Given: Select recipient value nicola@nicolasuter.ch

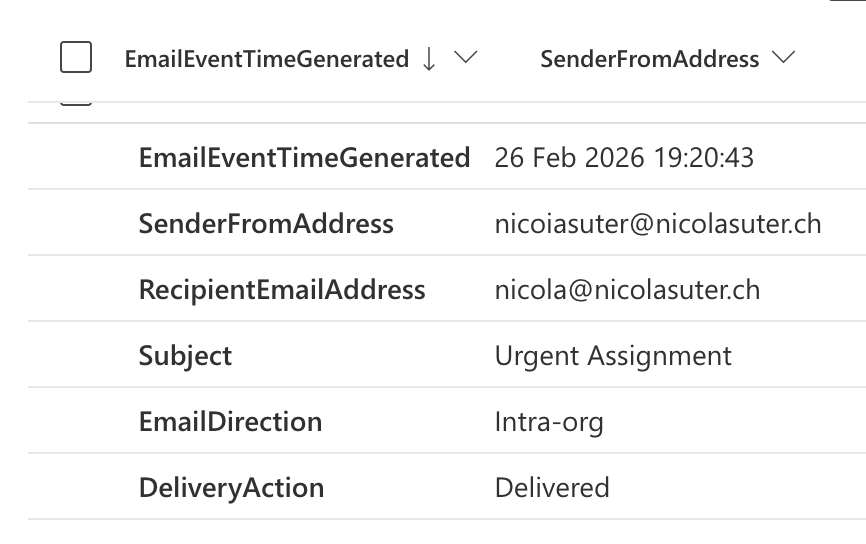Looking at the screenshot, I should tap(627, 290).
